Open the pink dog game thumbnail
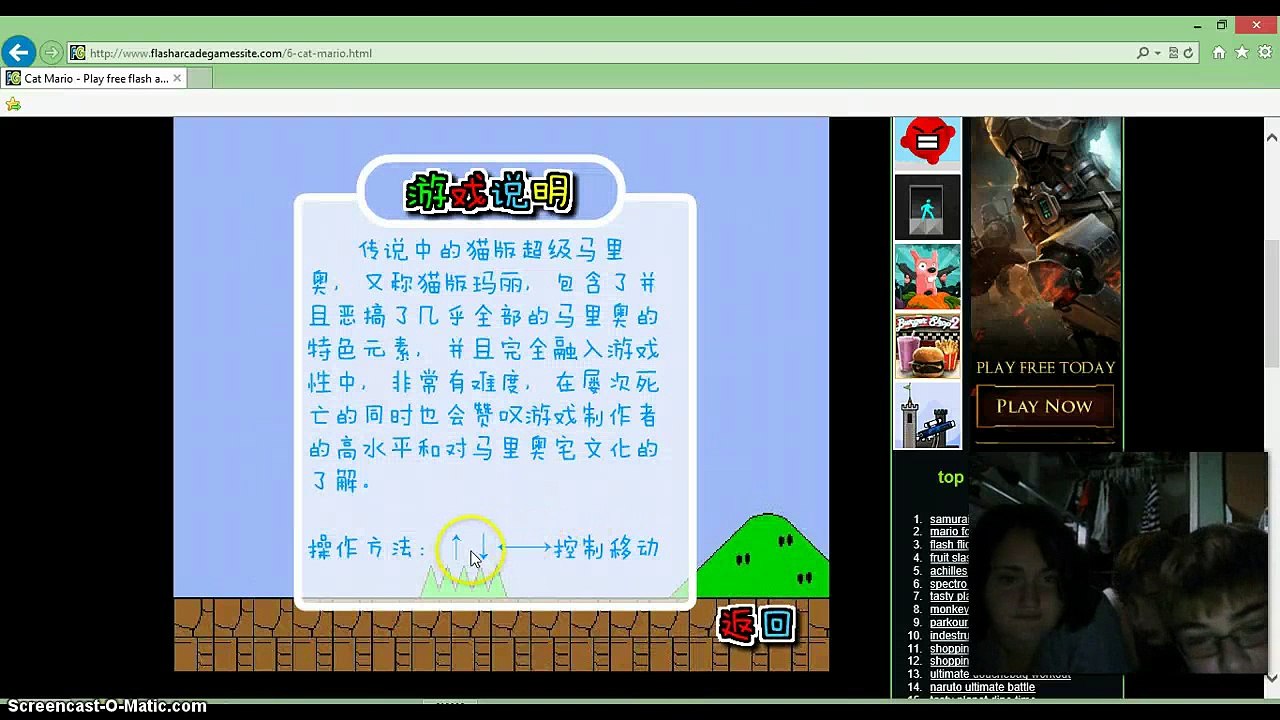Image resolution: width=1280 pixels, height=720 pixels. tap(927, 277)
